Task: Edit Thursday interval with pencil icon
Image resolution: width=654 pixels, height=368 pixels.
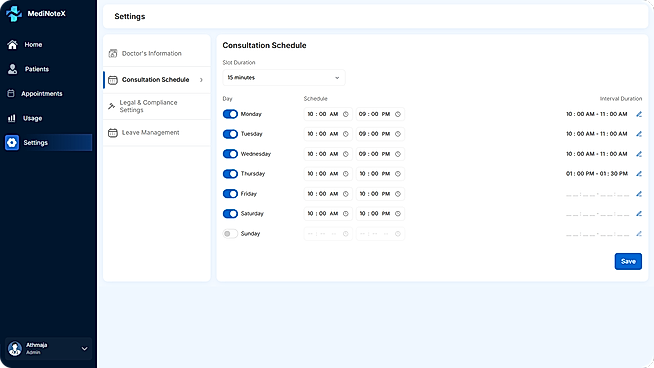Action: (x=639, y=174)
